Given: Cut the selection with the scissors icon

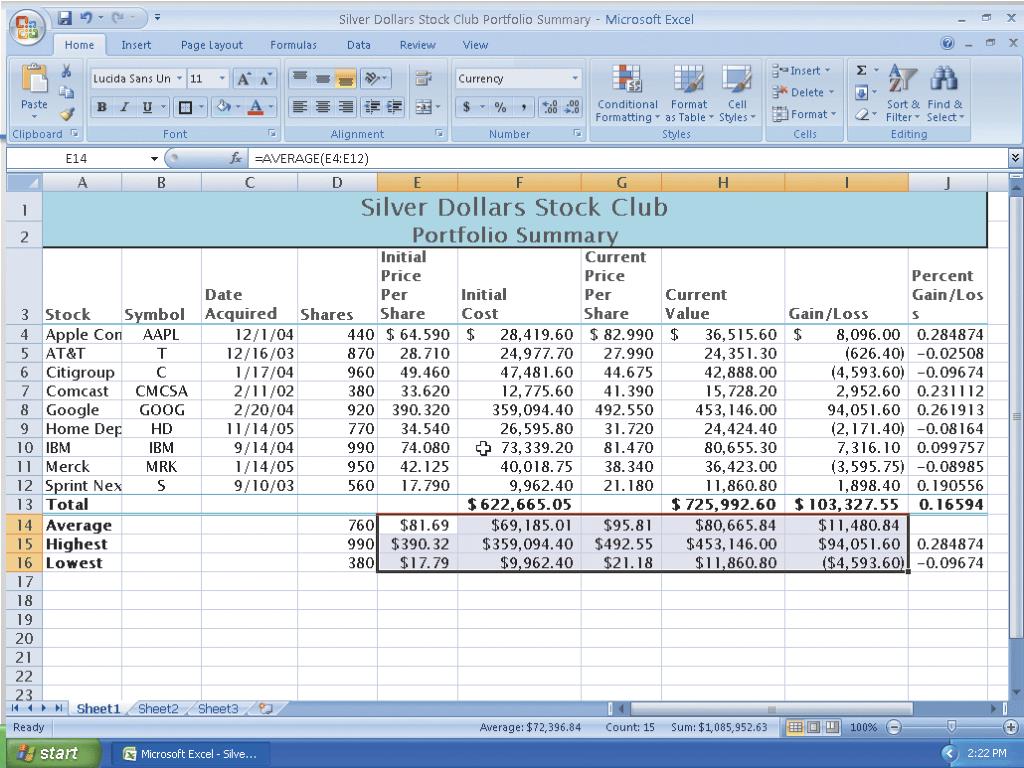Looking at the screenshot, I should click(x=66, y=71).
